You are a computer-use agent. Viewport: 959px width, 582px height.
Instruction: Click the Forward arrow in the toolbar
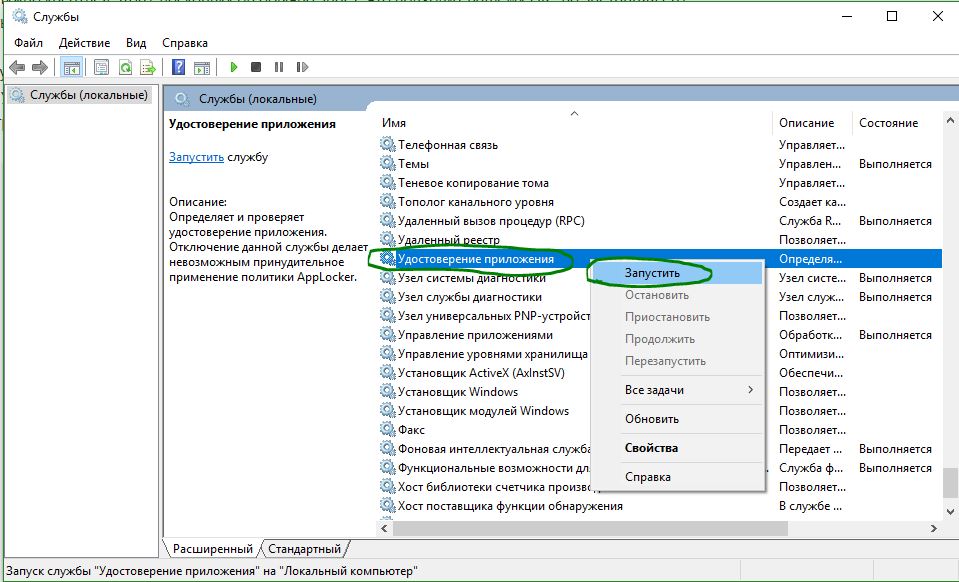point(40,67)
